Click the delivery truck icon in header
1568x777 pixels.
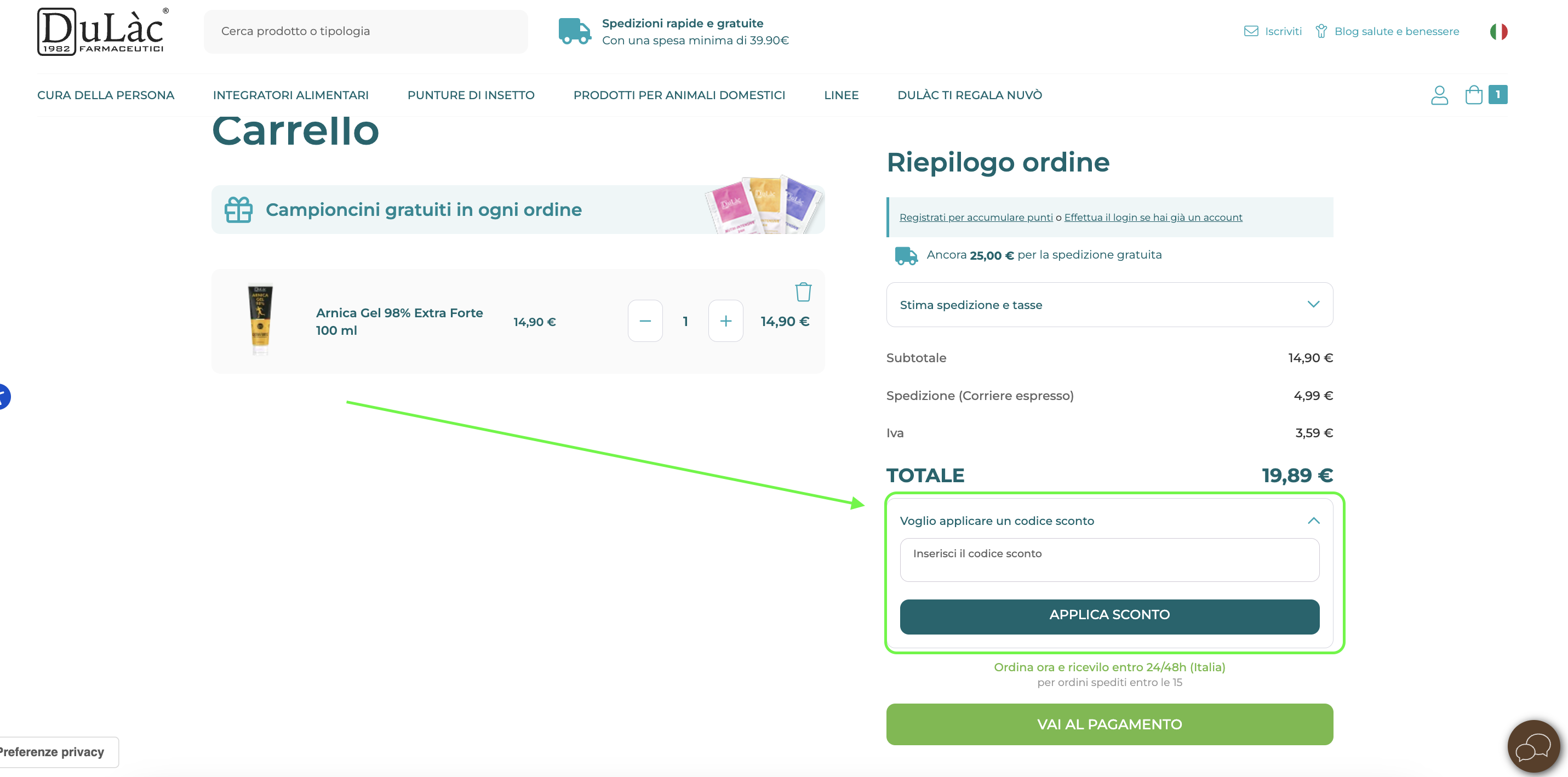[x=574, y=31]
